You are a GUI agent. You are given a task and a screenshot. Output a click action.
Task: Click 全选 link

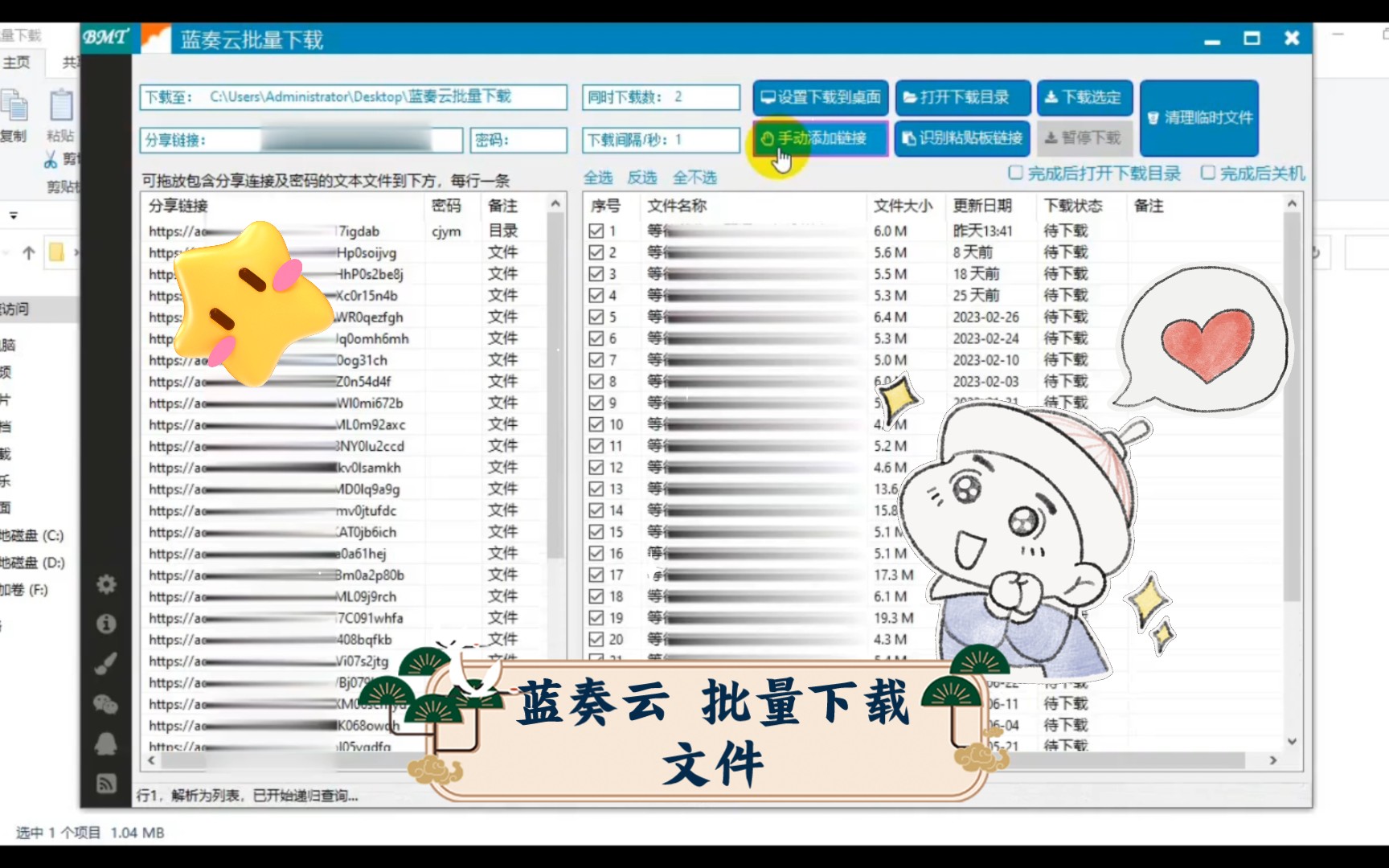(x=598, y=178)
